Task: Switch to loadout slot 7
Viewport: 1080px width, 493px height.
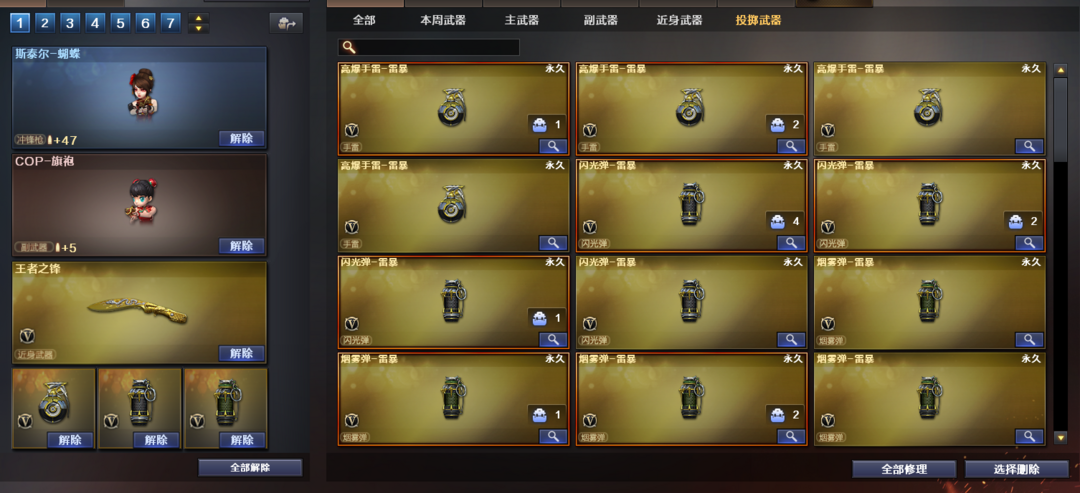Action: (x=171, y=23)
